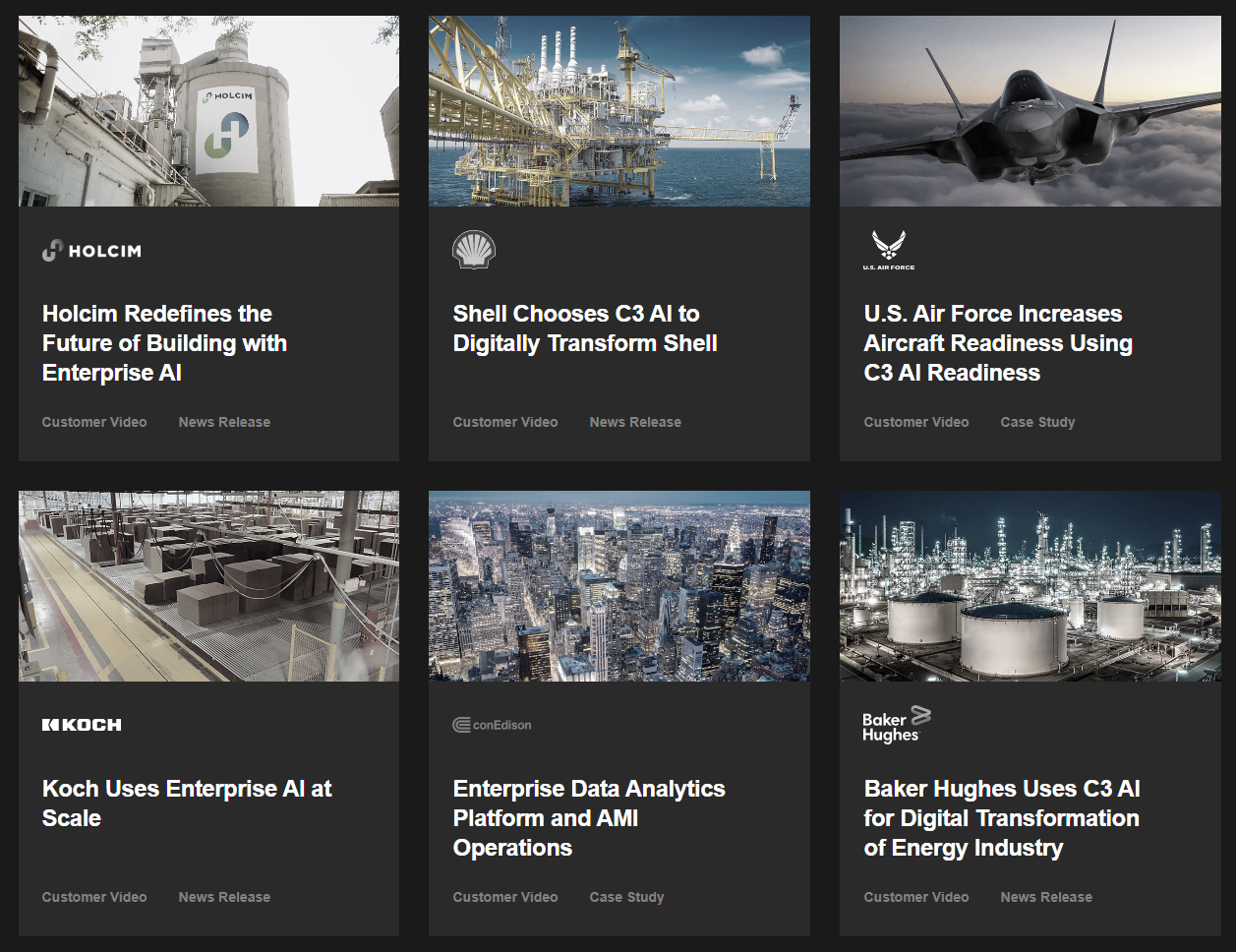Watch conEdison's Customer Video
Screen dimensions: 1236x952
click(x=505, y=897)
